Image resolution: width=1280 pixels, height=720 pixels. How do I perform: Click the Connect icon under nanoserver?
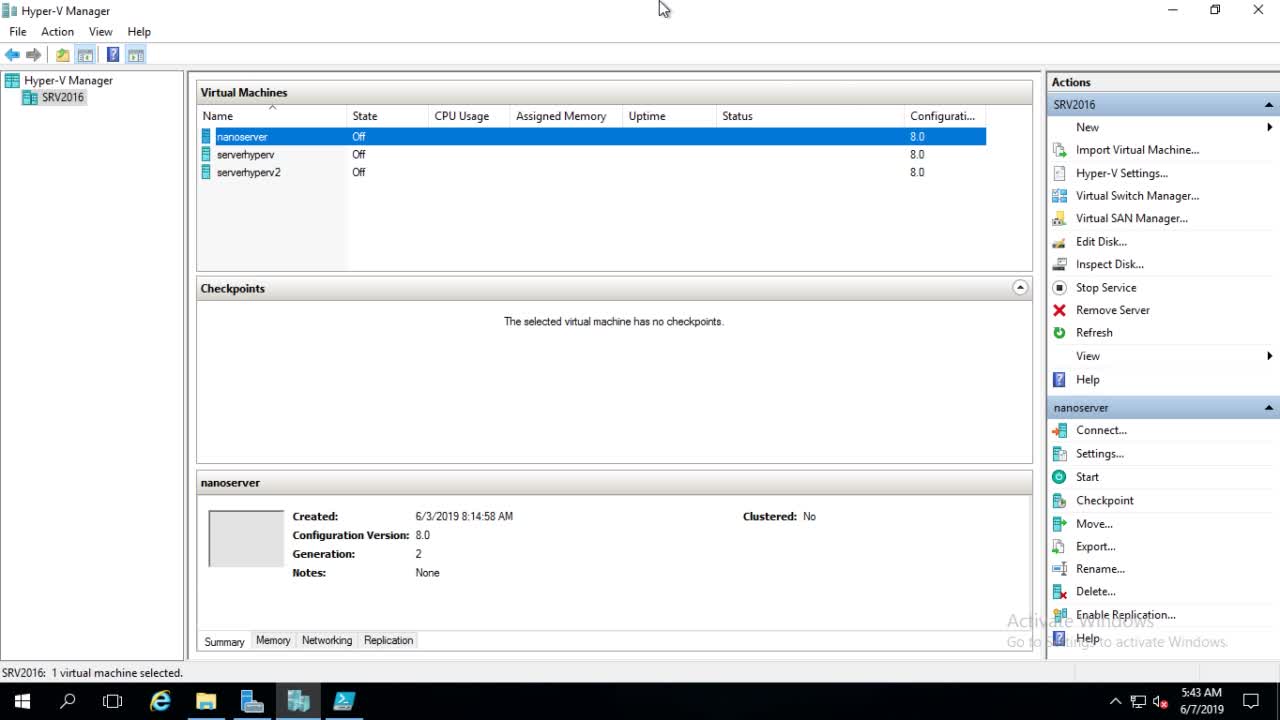[x=1059, y=430]
